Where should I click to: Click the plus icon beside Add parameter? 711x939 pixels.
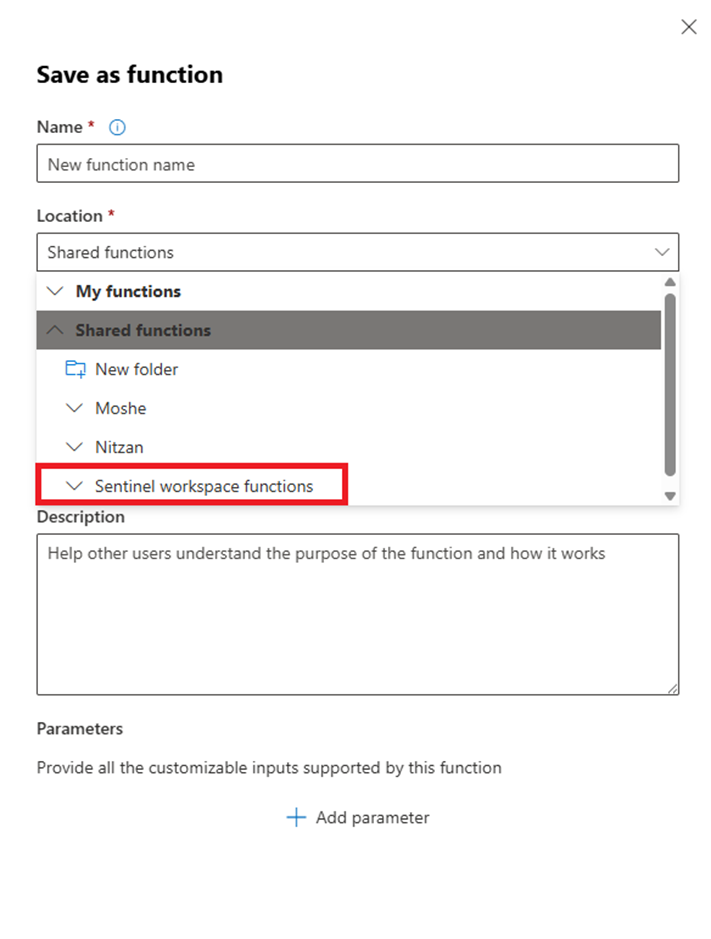click(x=296, y=818)
